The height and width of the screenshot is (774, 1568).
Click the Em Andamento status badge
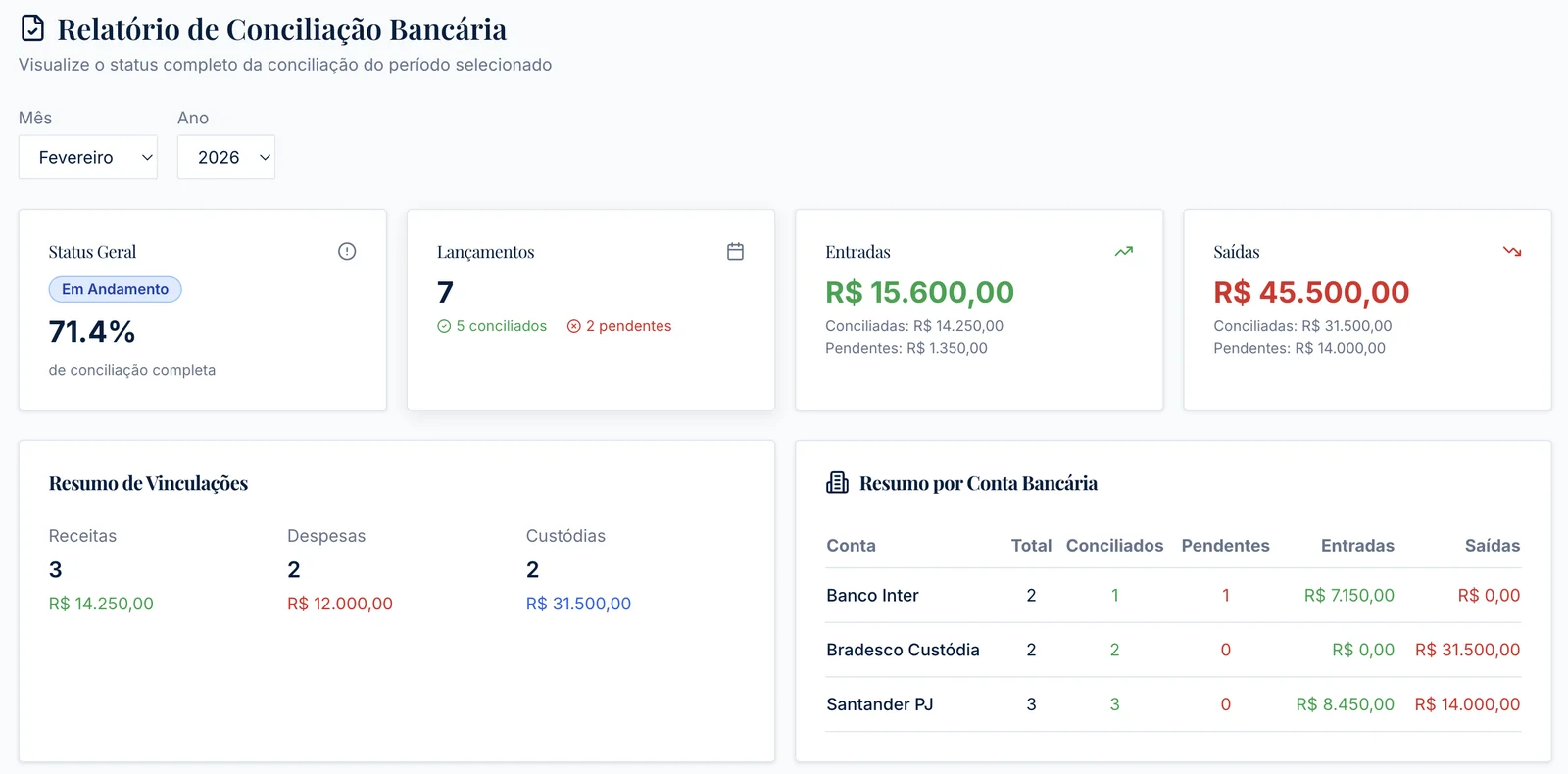[116, 289]
